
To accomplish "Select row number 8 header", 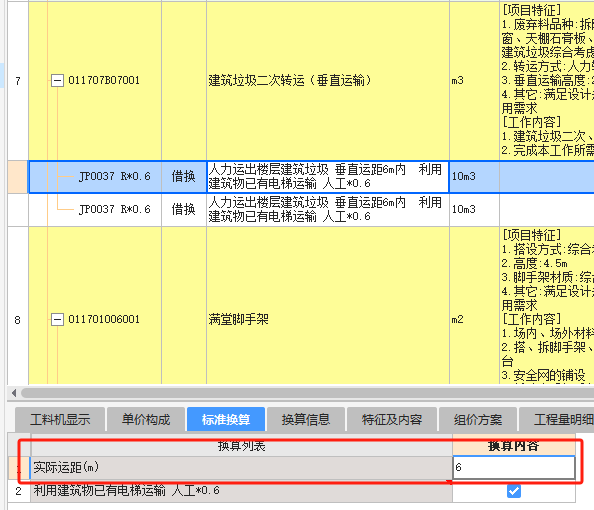I will coord(18,305).
